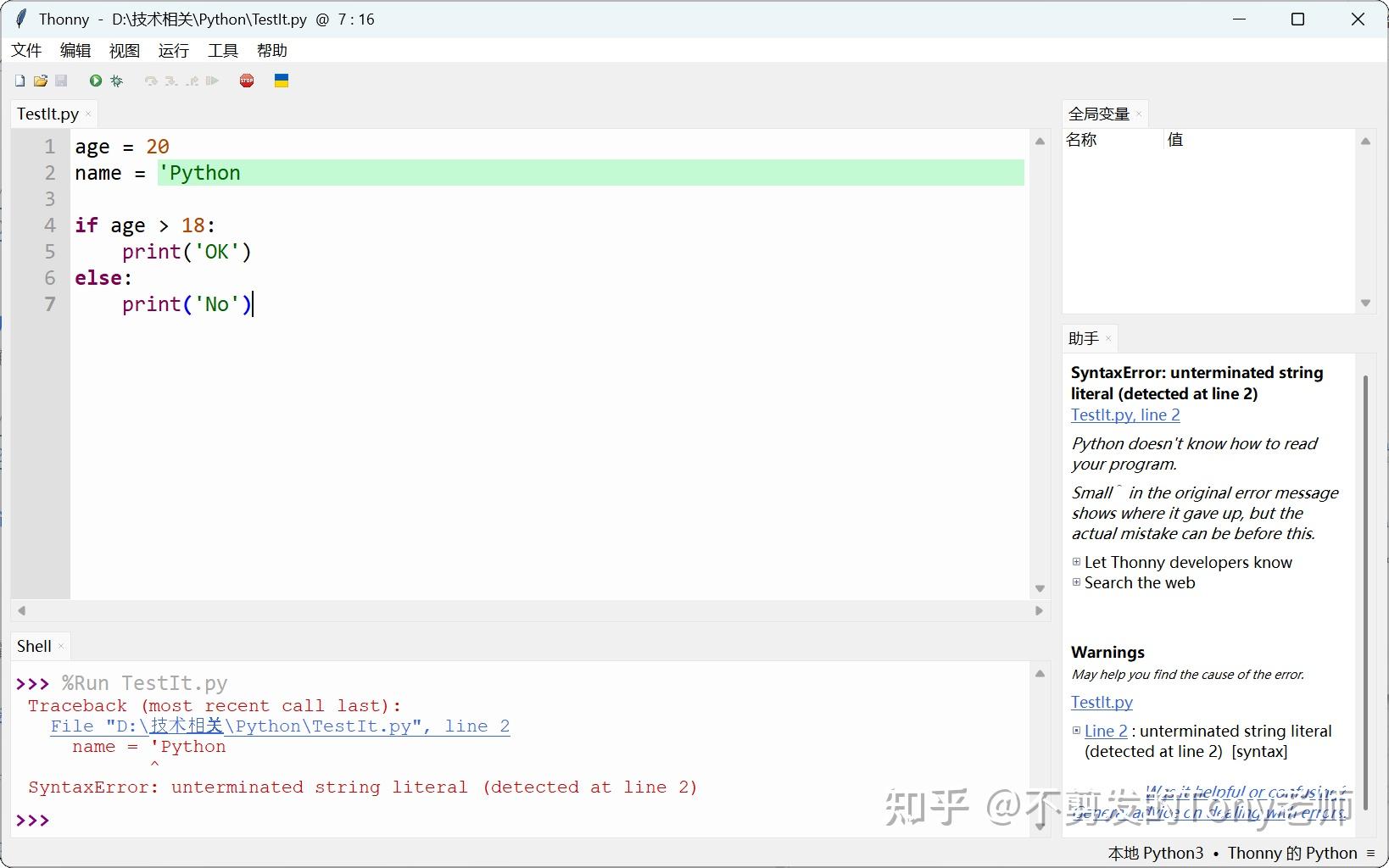Viewport: 1389px width, 868px height.
Task: Click line number 3 in gutter
Action: [50, 199]
